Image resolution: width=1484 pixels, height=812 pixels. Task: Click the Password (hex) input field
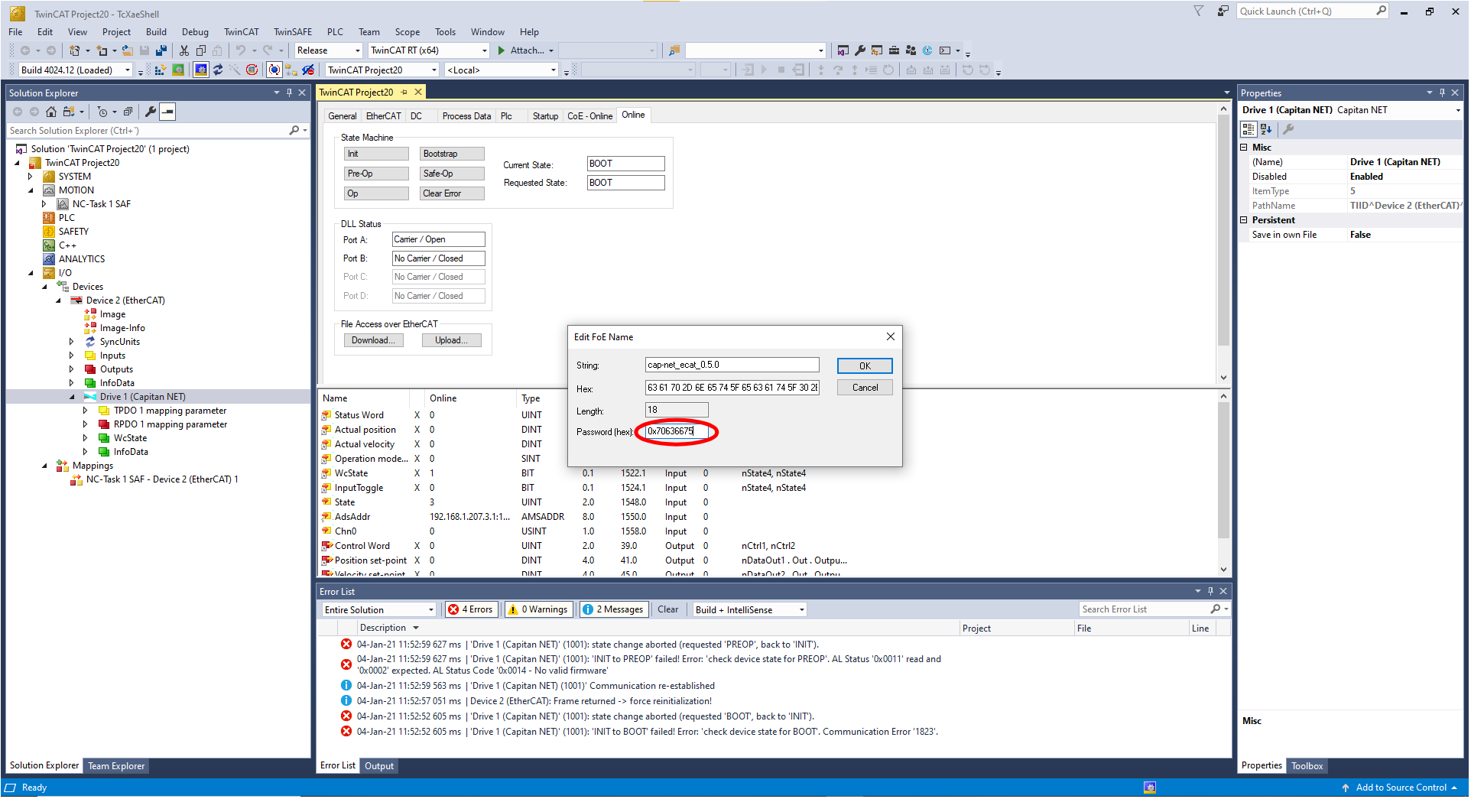click(676, 432)
